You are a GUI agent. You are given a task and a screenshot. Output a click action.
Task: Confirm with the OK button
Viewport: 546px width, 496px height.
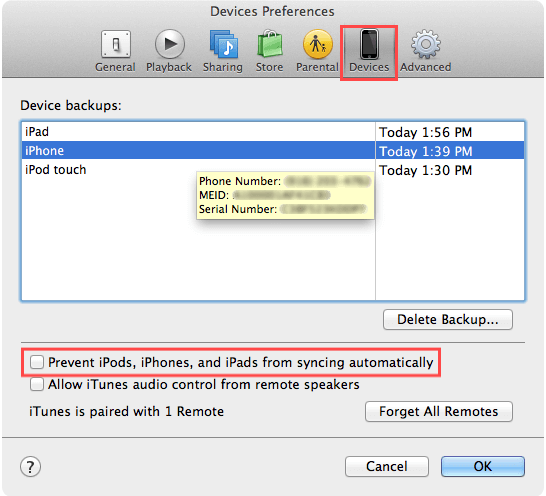pos(483,466)
